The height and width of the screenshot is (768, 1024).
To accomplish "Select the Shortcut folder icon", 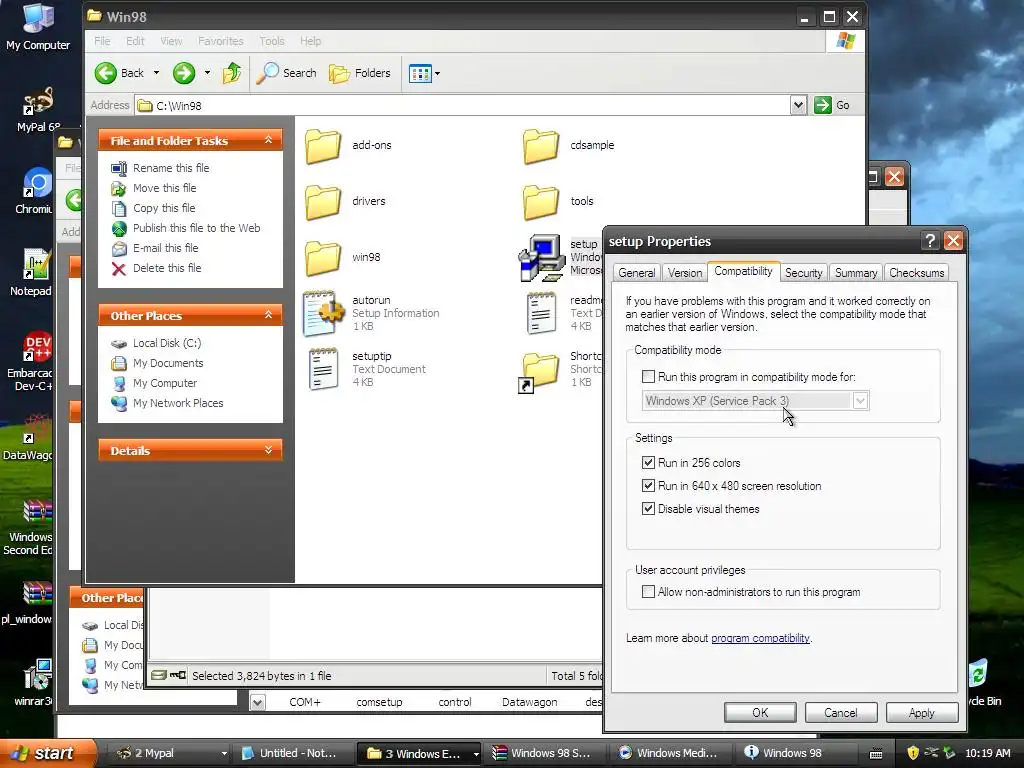I will 539,372.
